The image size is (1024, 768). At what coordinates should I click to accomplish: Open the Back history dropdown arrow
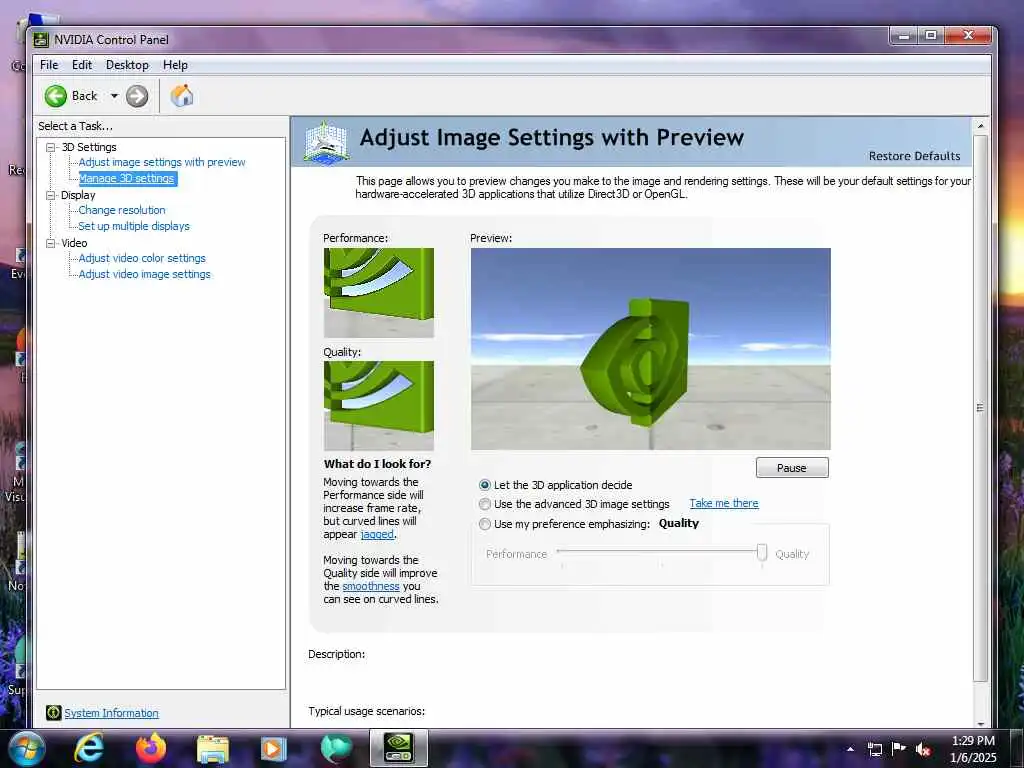tap(114, 96)
